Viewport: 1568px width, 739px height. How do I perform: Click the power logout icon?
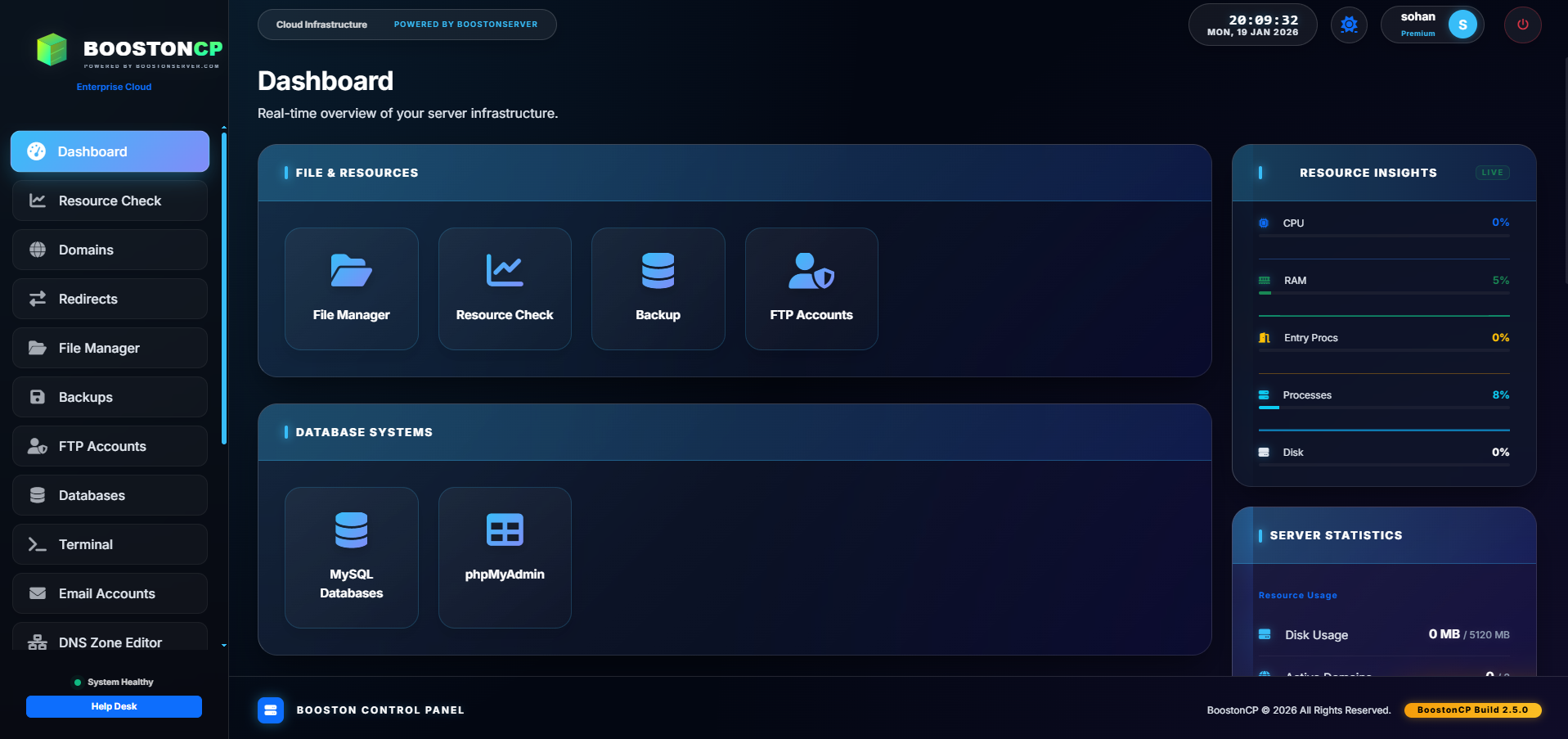click(1522, 25)
